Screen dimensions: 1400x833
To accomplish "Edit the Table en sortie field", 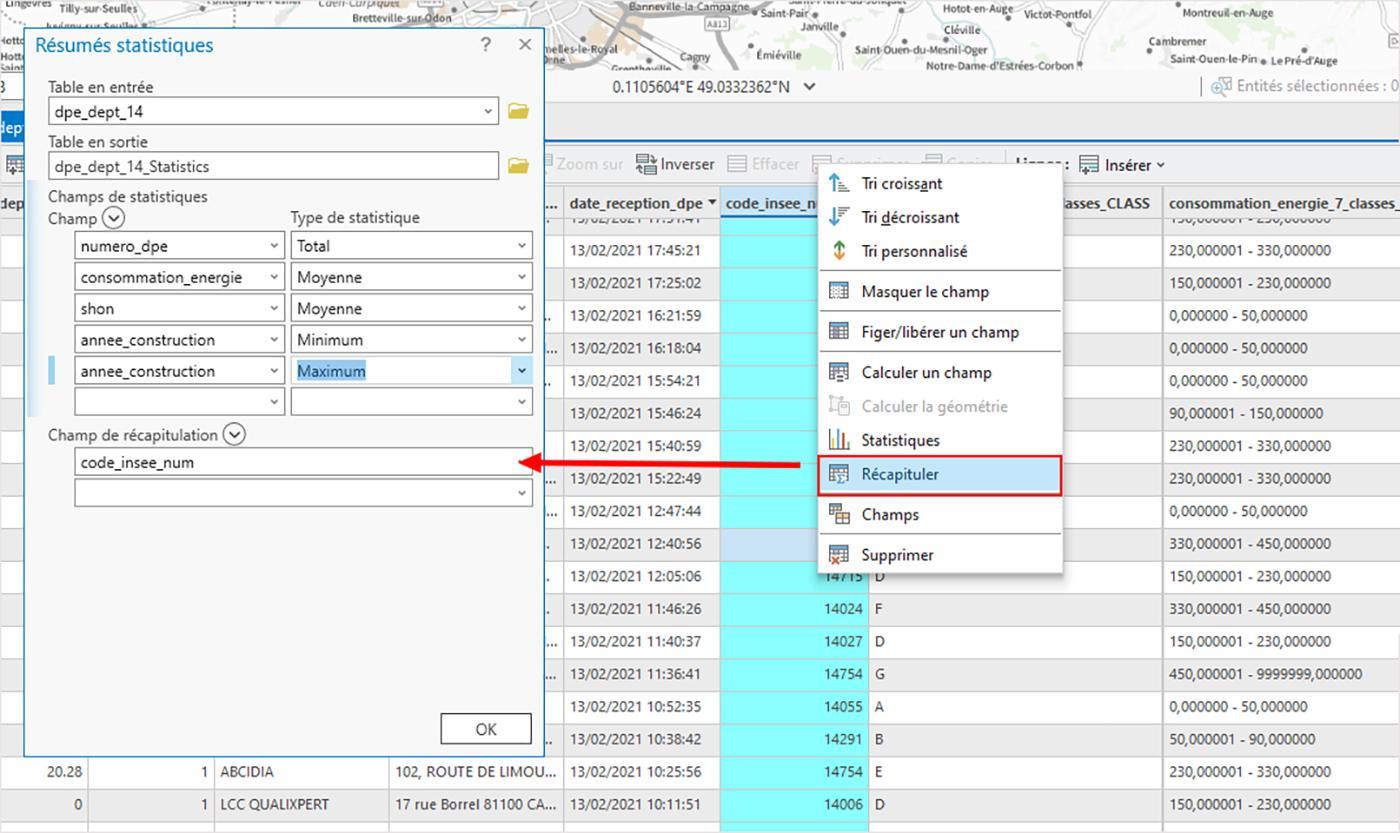I will [x=273, y=166].
